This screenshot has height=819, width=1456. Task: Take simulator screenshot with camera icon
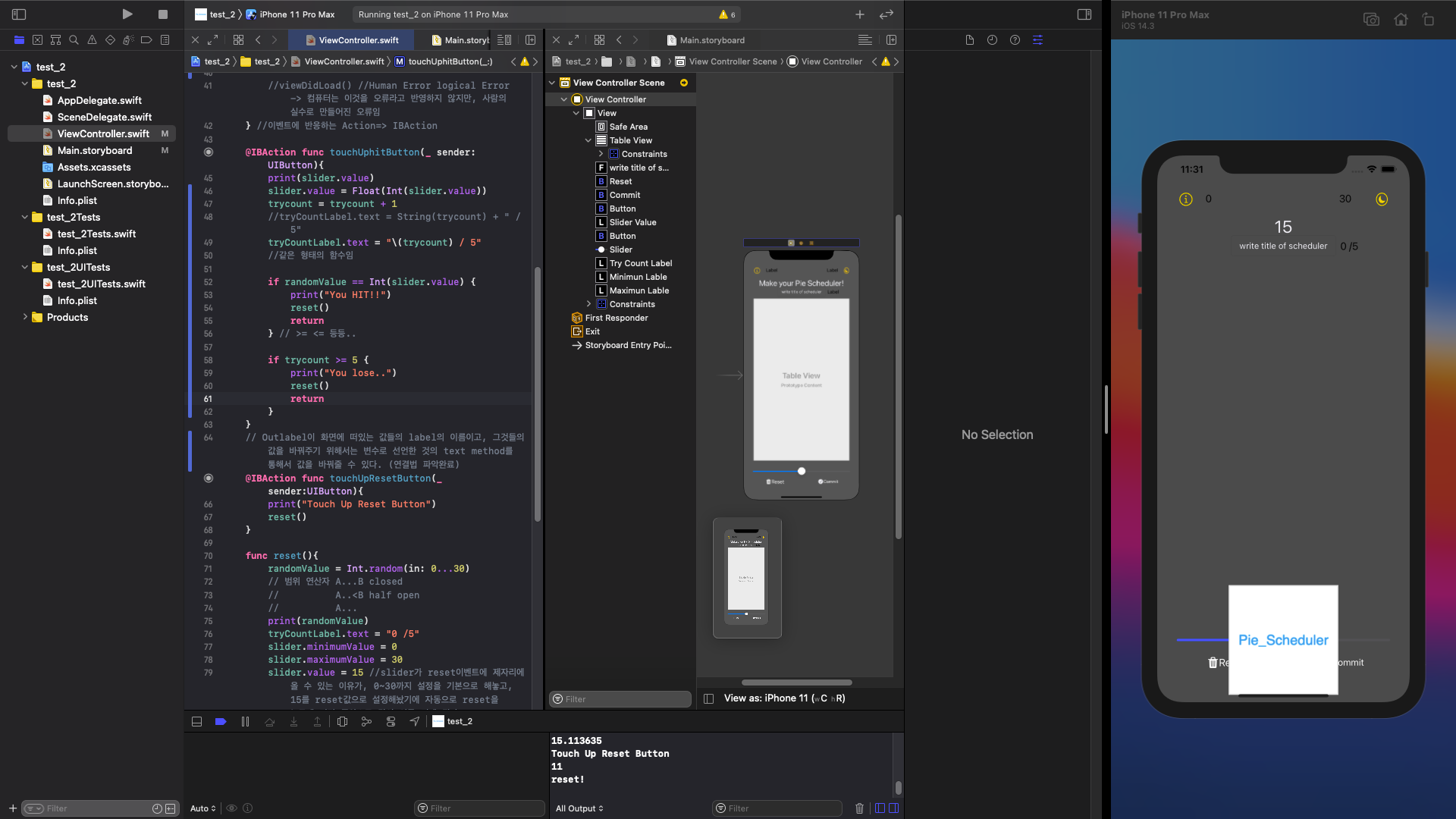click(1371, 20)
